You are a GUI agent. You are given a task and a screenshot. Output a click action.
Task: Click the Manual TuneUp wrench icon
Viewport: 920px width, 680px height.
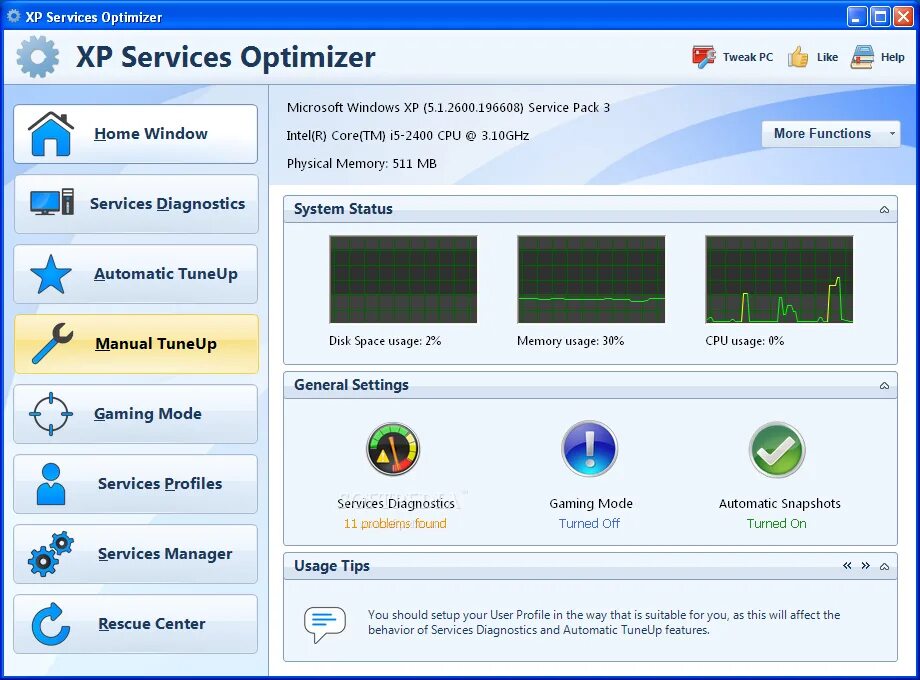[52, 343]
